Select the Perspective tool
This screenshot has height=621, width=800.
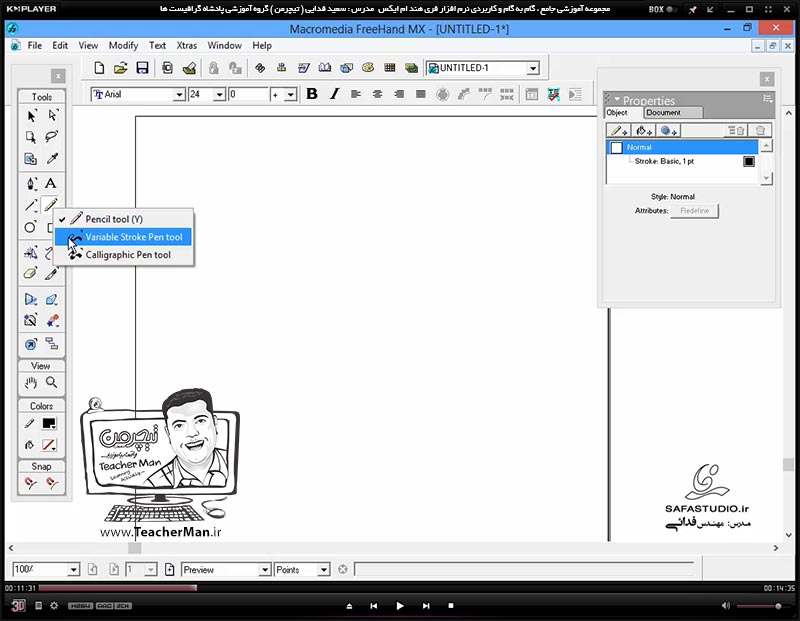(x=31, y=299)
